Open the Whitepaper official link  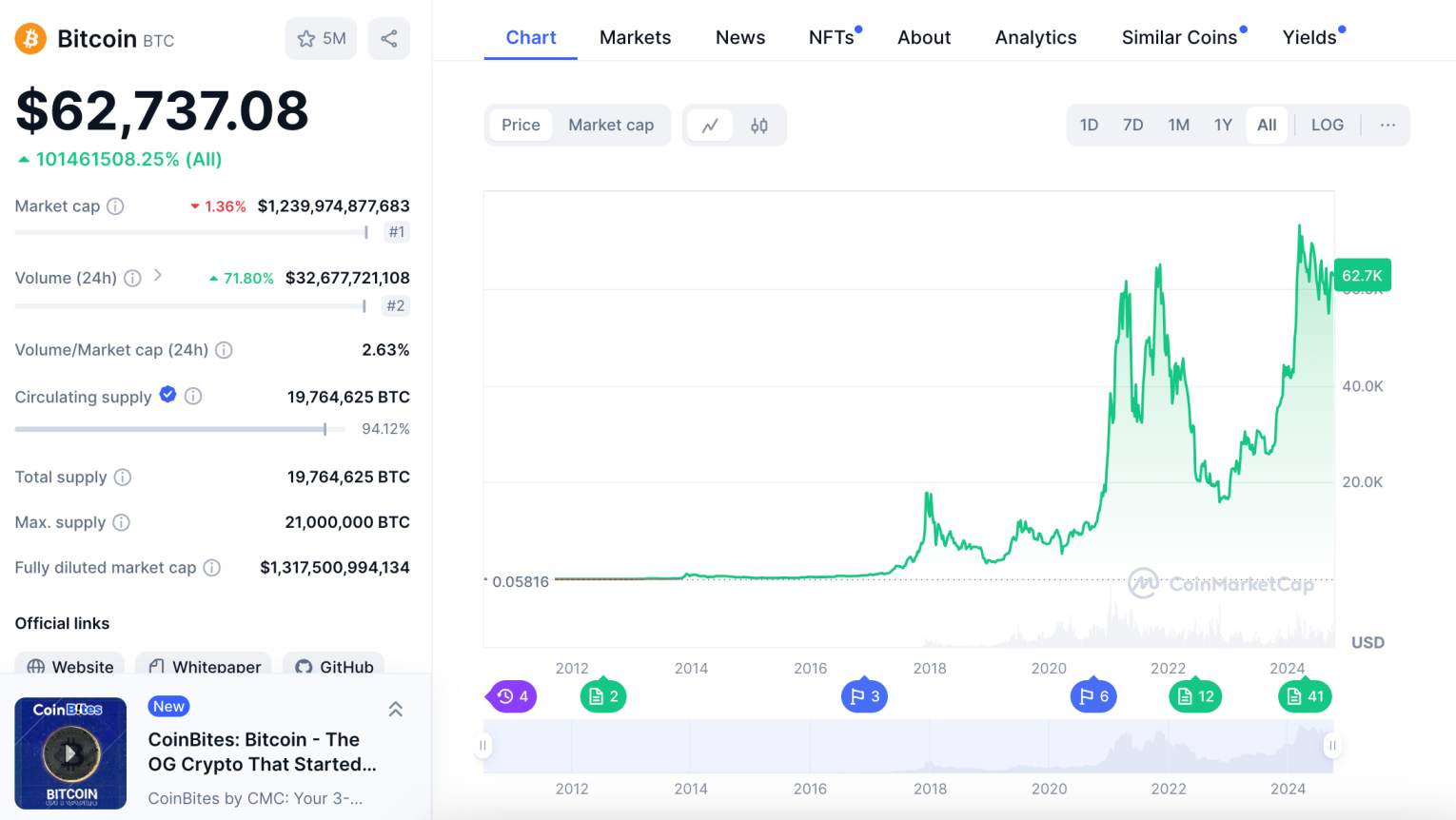204,666
